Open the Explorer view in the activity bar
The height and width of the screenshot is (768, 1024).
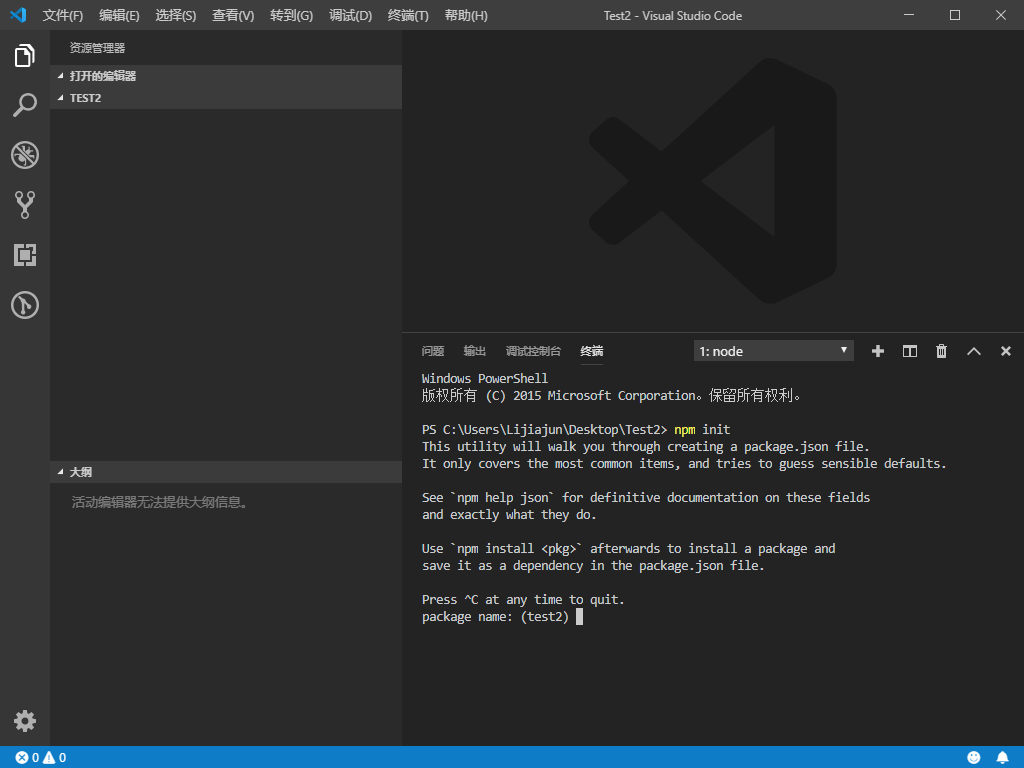point(24,55)
